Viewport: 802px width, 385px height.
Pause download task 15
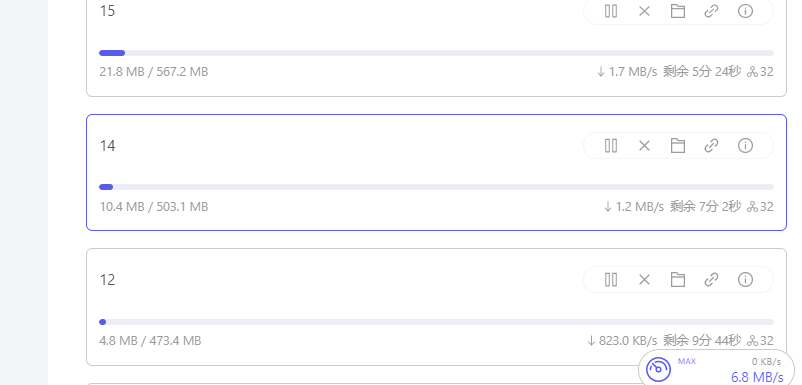[x=611, y=11]
